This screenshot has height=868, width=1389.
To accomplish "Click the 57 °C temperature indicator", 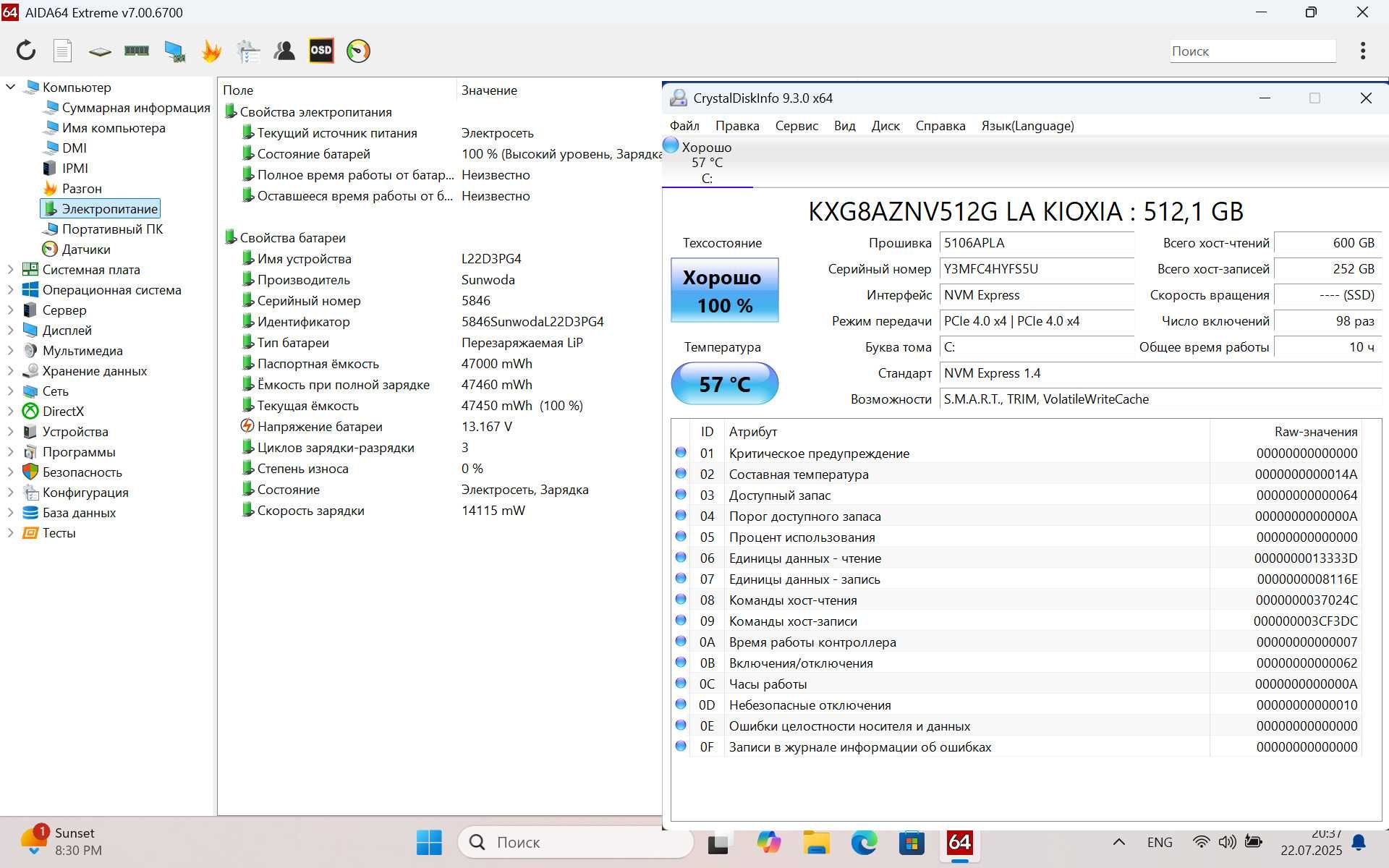I will pyautogui.click(x=724, y=383).
